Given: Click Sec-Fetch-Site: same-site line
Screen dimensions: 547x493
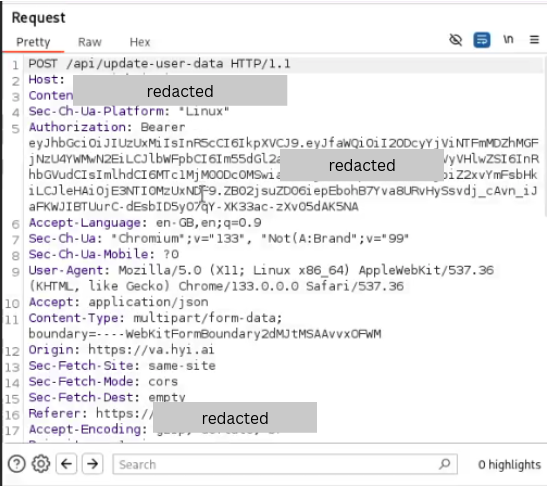Looking at the screenshot, I should (122, 366).
